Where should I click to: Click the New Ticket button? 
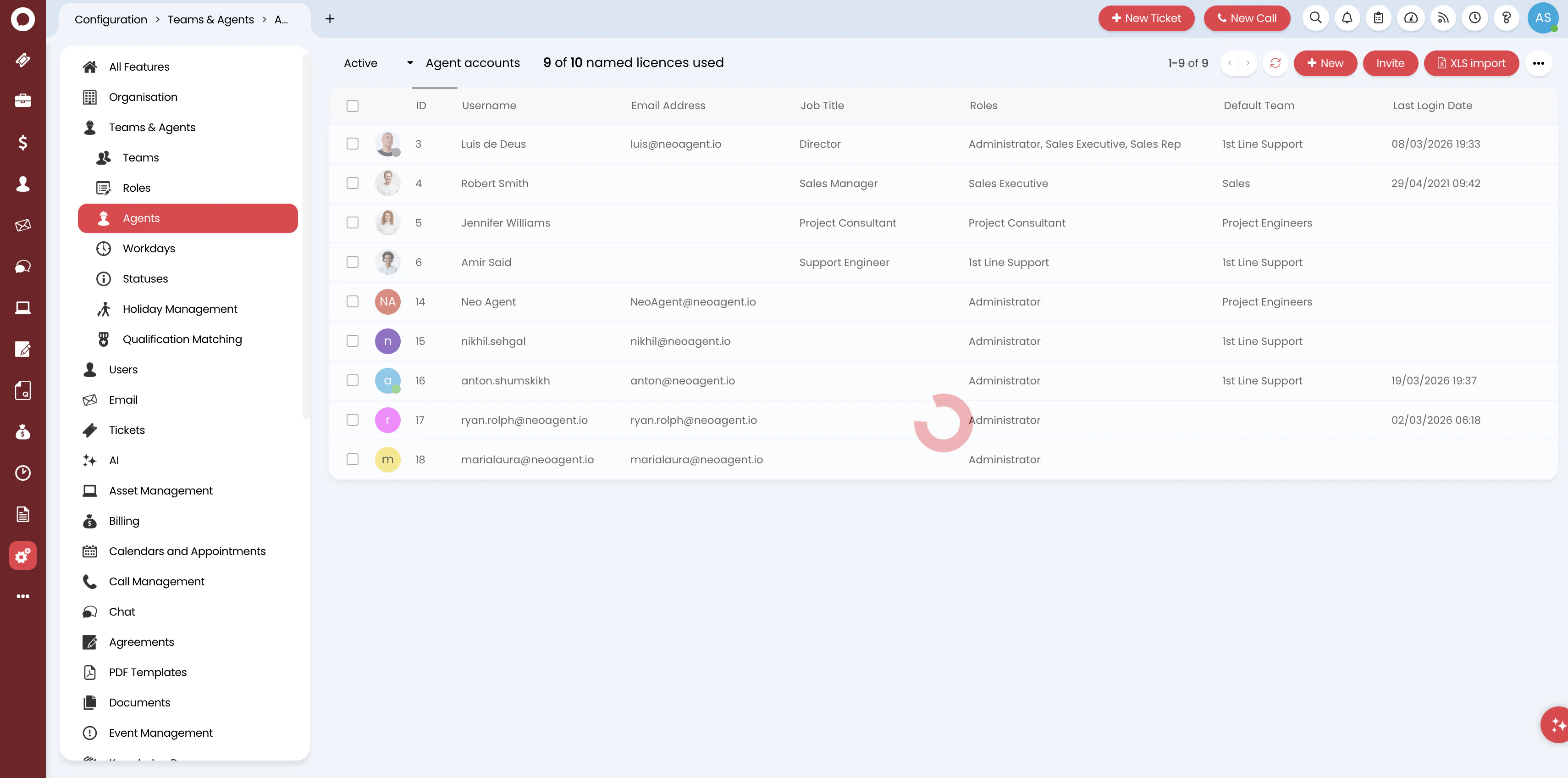tap(1146, 18)
